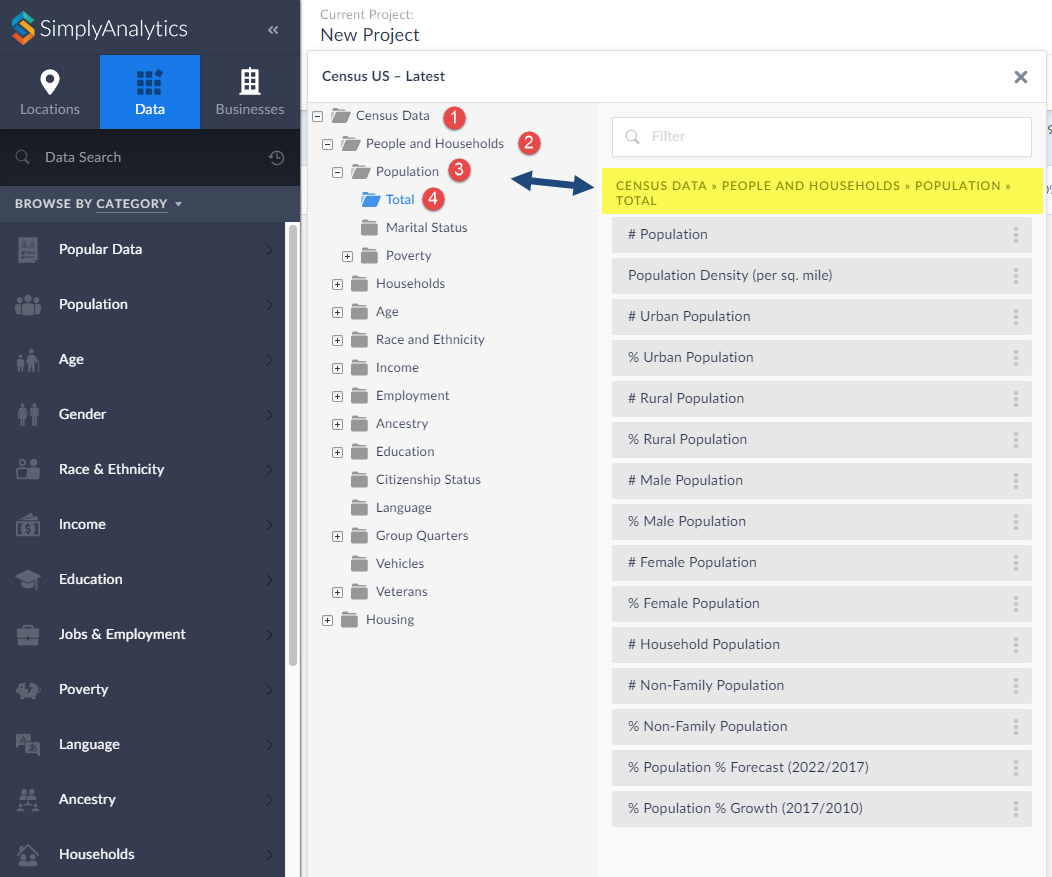The height and width of the screenshot is (877, 1052).
Task: Open options menu for # Population
Action: (1016, 235)
